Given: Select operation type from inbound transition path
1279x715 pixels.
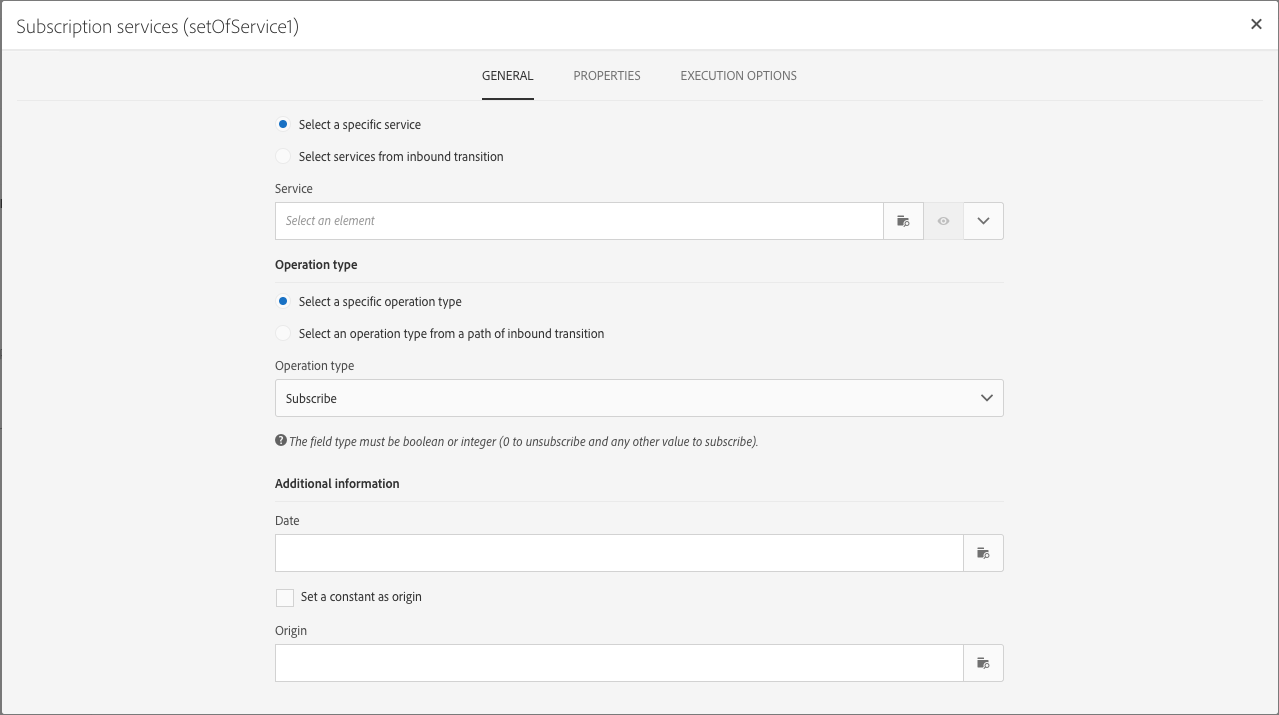Looking at the screenshot, I should click(284, 334).
